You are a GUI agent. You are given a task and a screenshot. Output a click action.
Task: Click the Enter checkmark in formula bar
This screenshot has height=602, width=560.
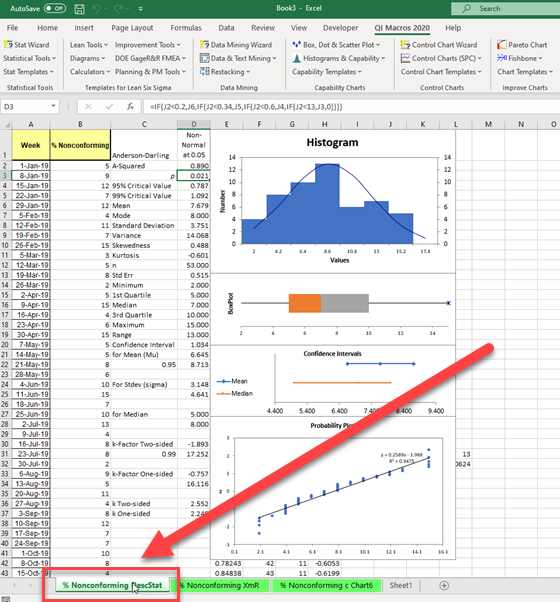[x=109, y=106]
